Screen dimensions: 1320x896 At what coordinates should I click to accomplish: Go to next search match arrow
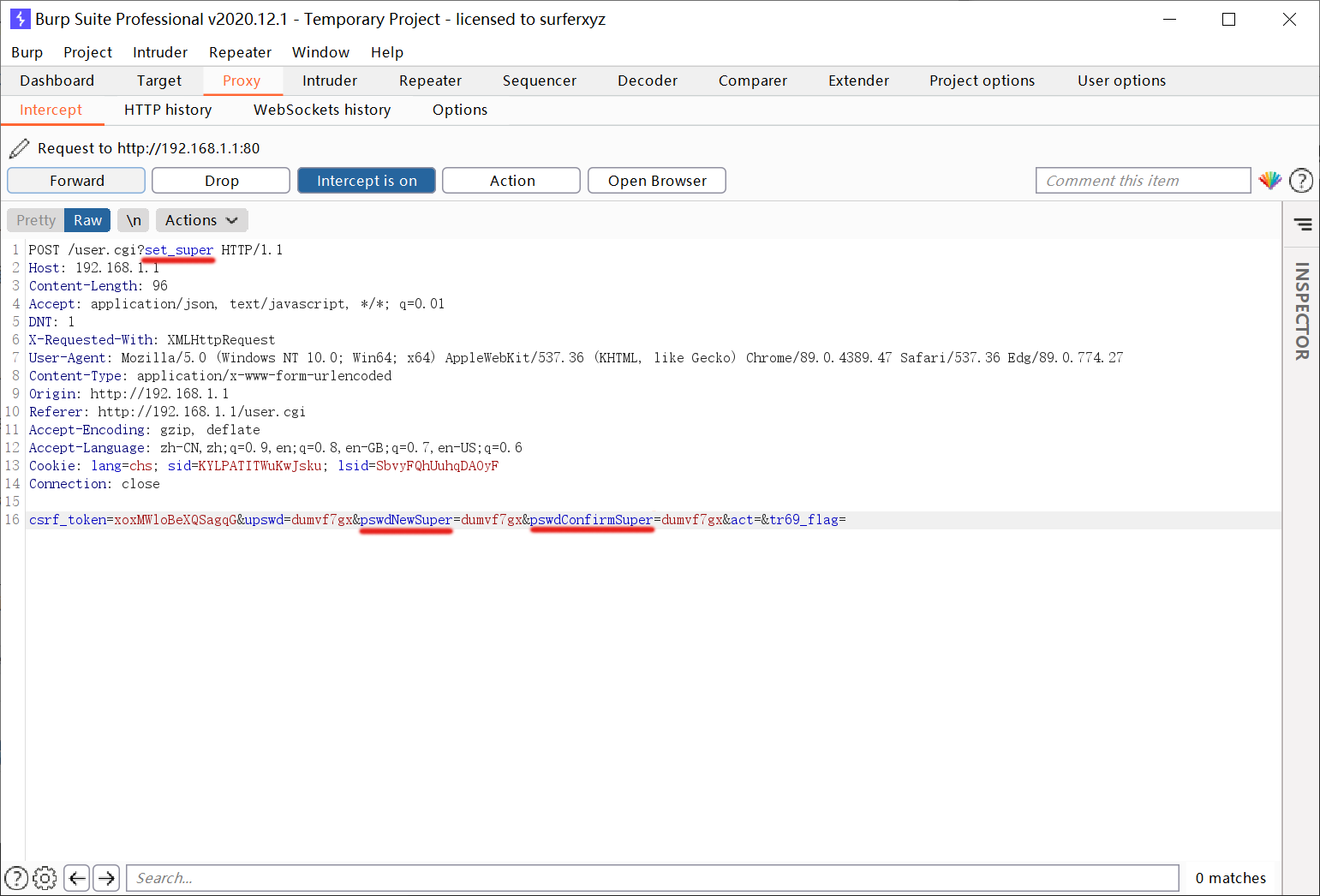tap(106, 878)
